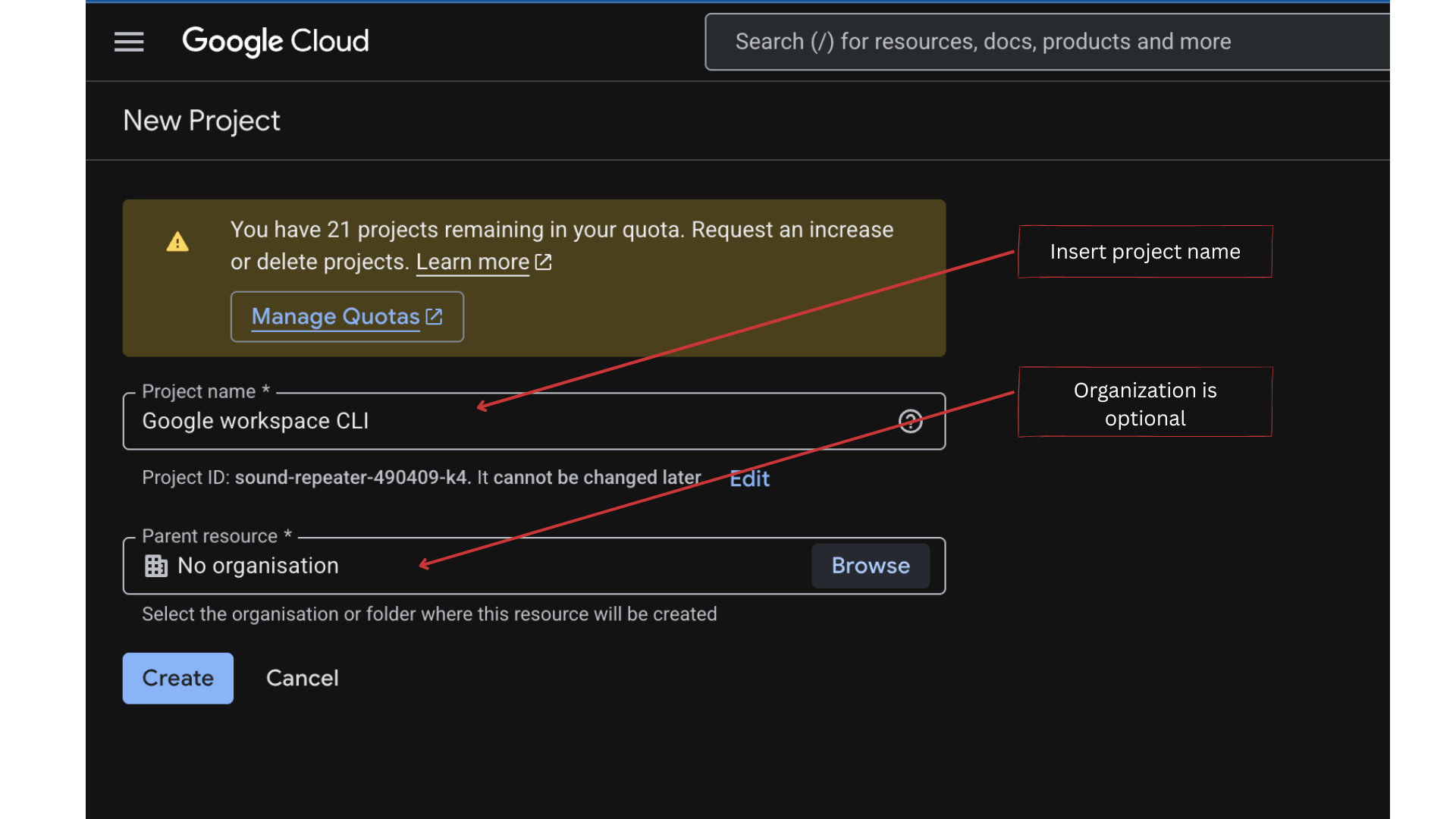Image resolution: width=1456 pixels, height=819 pixels.
Task: Open the project name help tooltip icon
Action: point(911,421)
